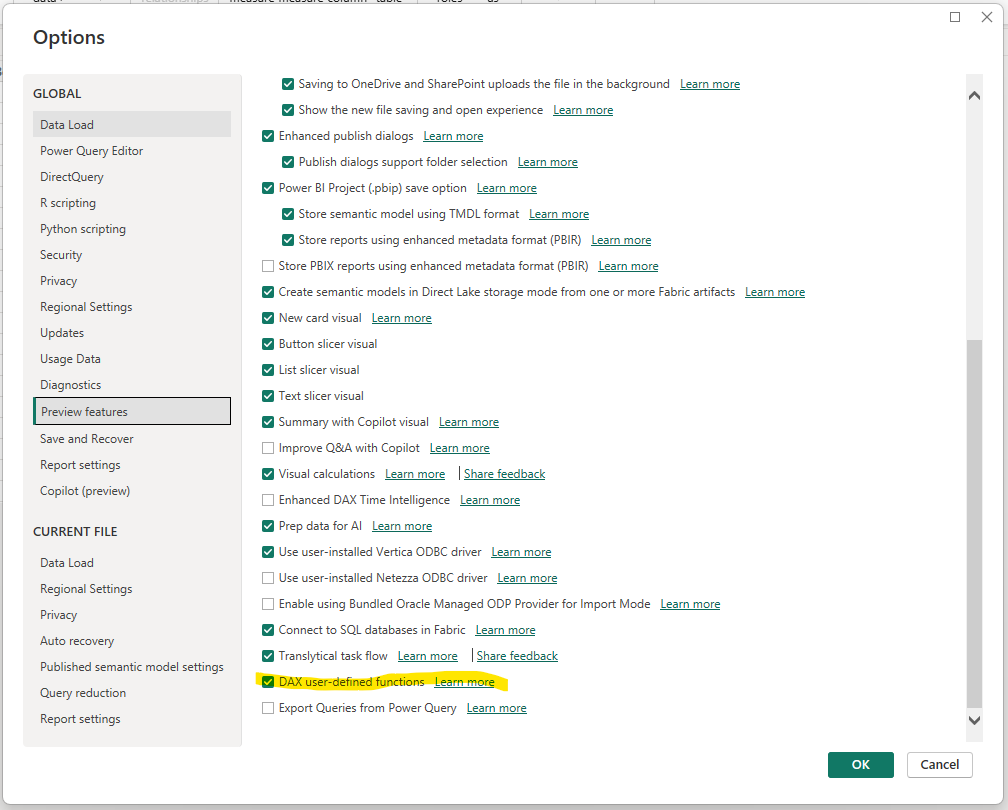Dismiss the dialog with Cancel
The height and width of the screenshot is (810, 1008).
(x=939, y=764)
